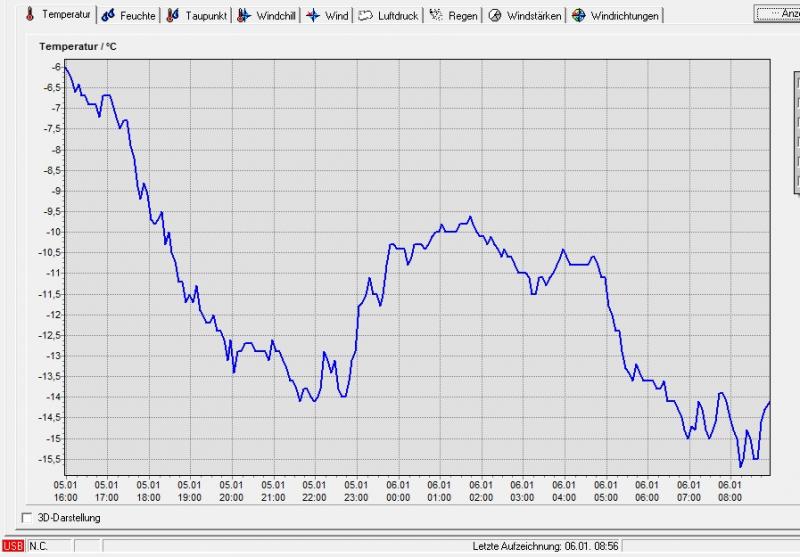
Task: Click the 05.01 16:00 x-axis label
Action: click(66, 490)
